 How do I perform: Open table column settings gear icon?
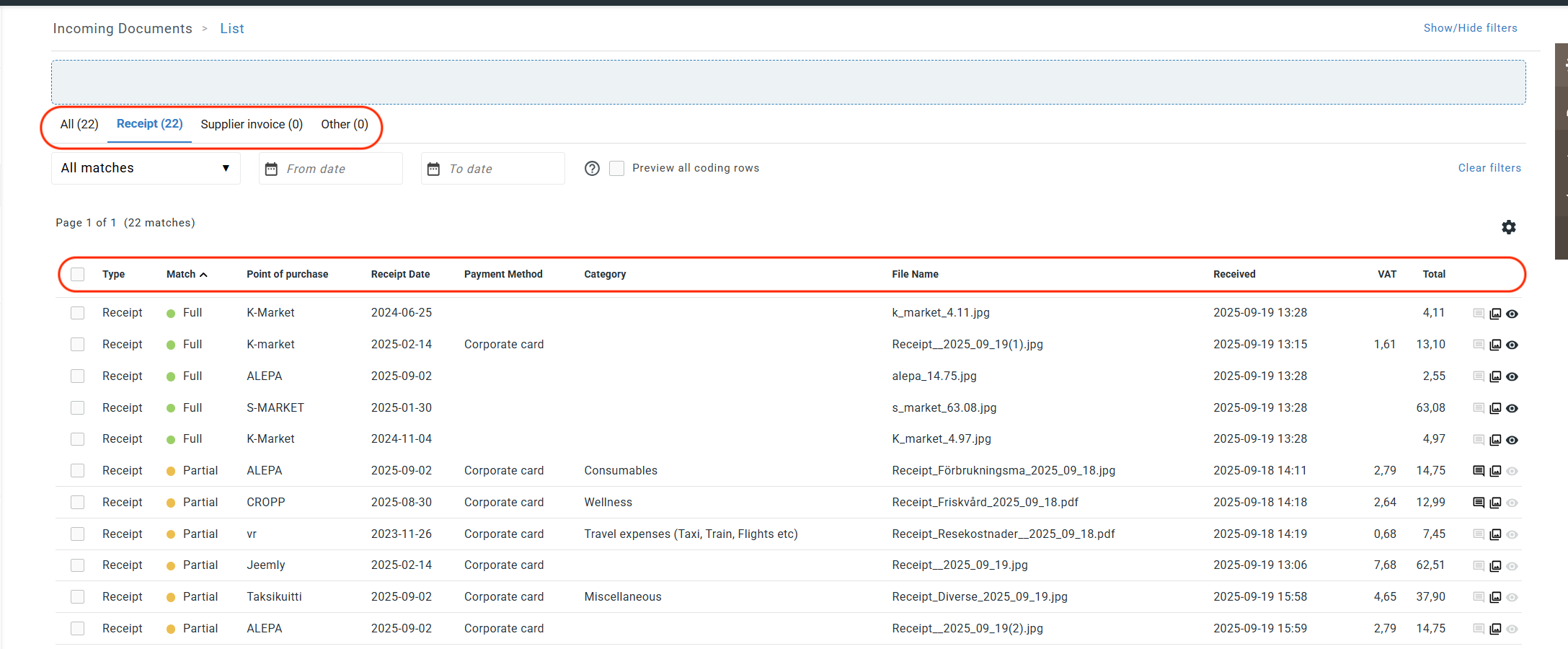point(1508,227)
